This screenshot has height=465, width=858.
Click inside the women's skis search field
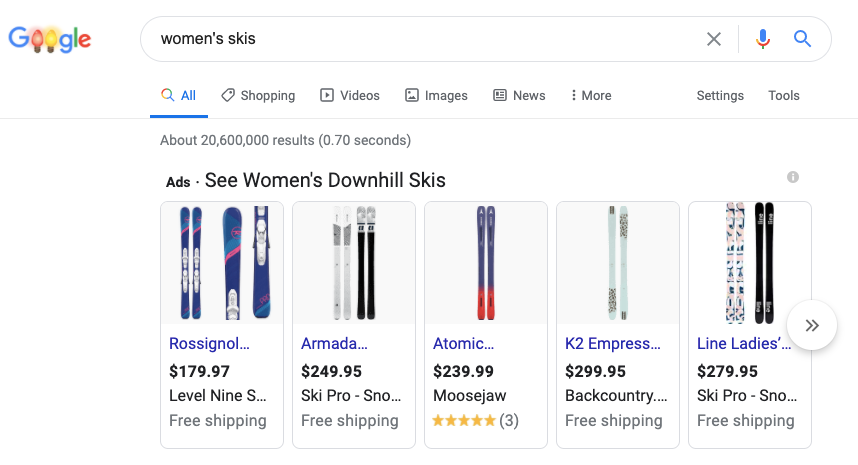(420, 39)
